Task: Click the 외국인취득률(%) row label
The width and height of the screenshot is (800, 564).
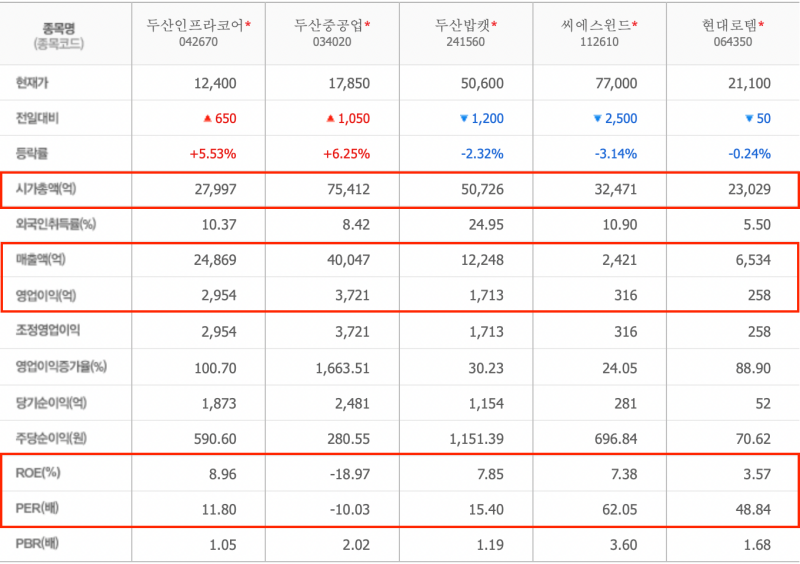Action: 56,224
